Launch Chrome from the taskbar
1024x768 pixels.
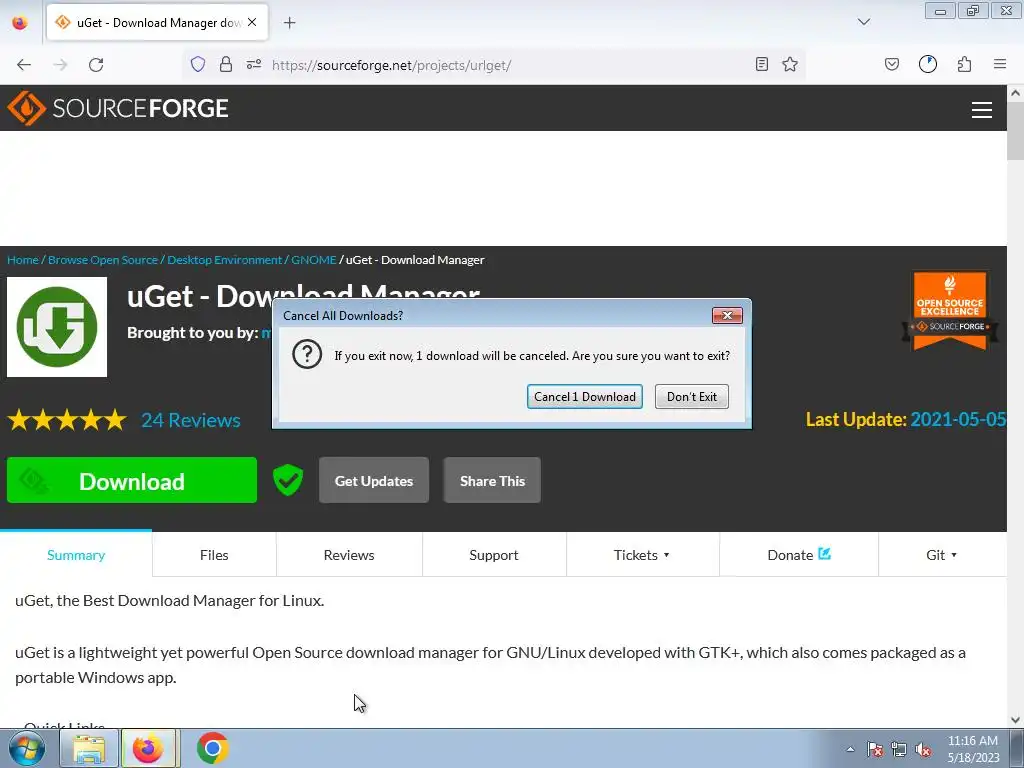coord(212,748)
